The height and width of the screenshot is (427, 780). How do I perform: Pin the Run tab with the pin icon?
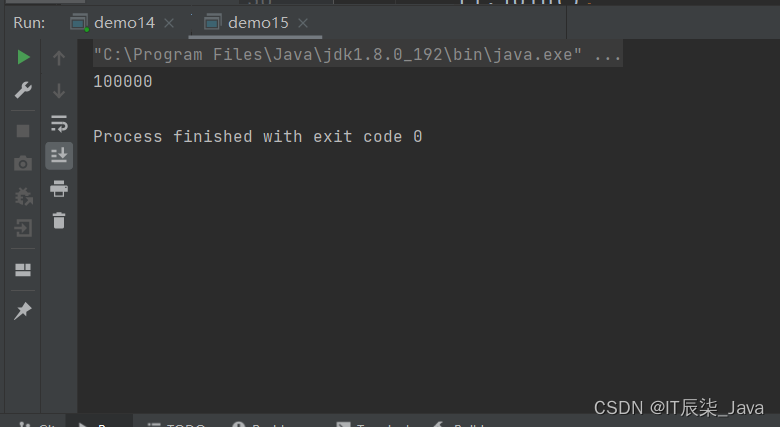23,311
